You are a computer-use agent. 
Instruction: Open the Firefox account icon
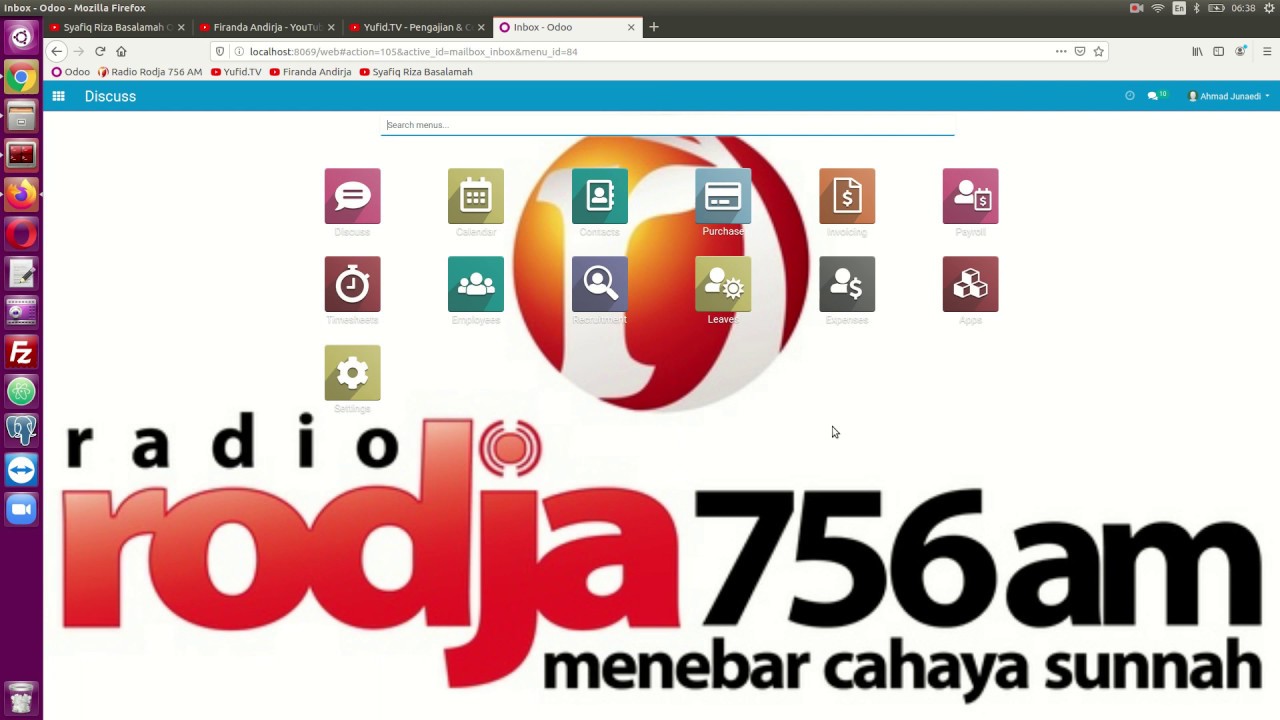1241,51
